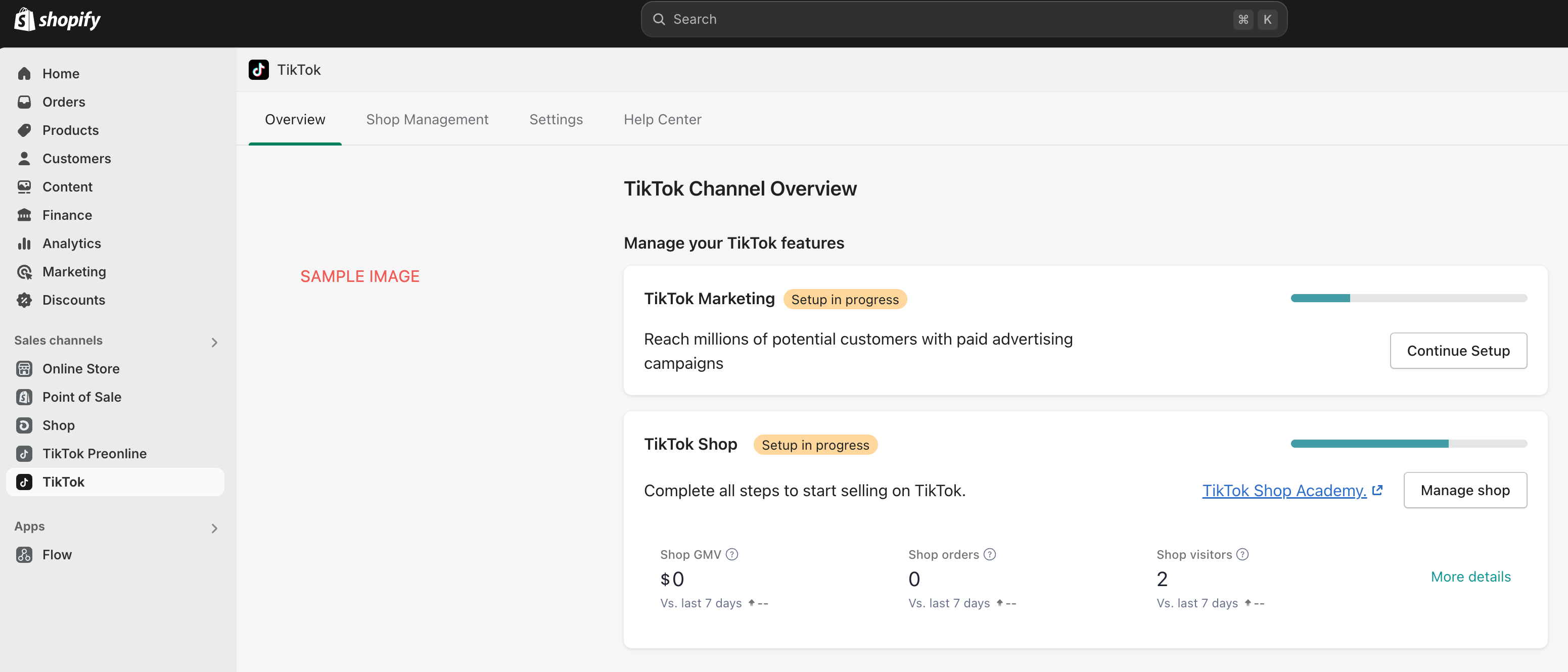
Task: Open the Settings tab
Action: (x=556, y=119)
